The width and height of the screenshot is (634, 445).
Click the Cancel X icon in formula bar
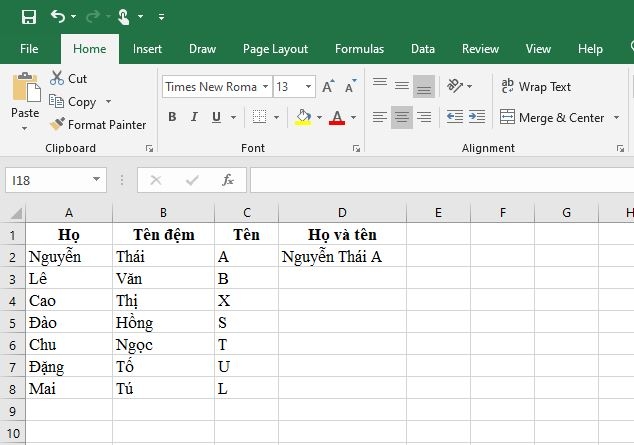click(x=156, y=180)
